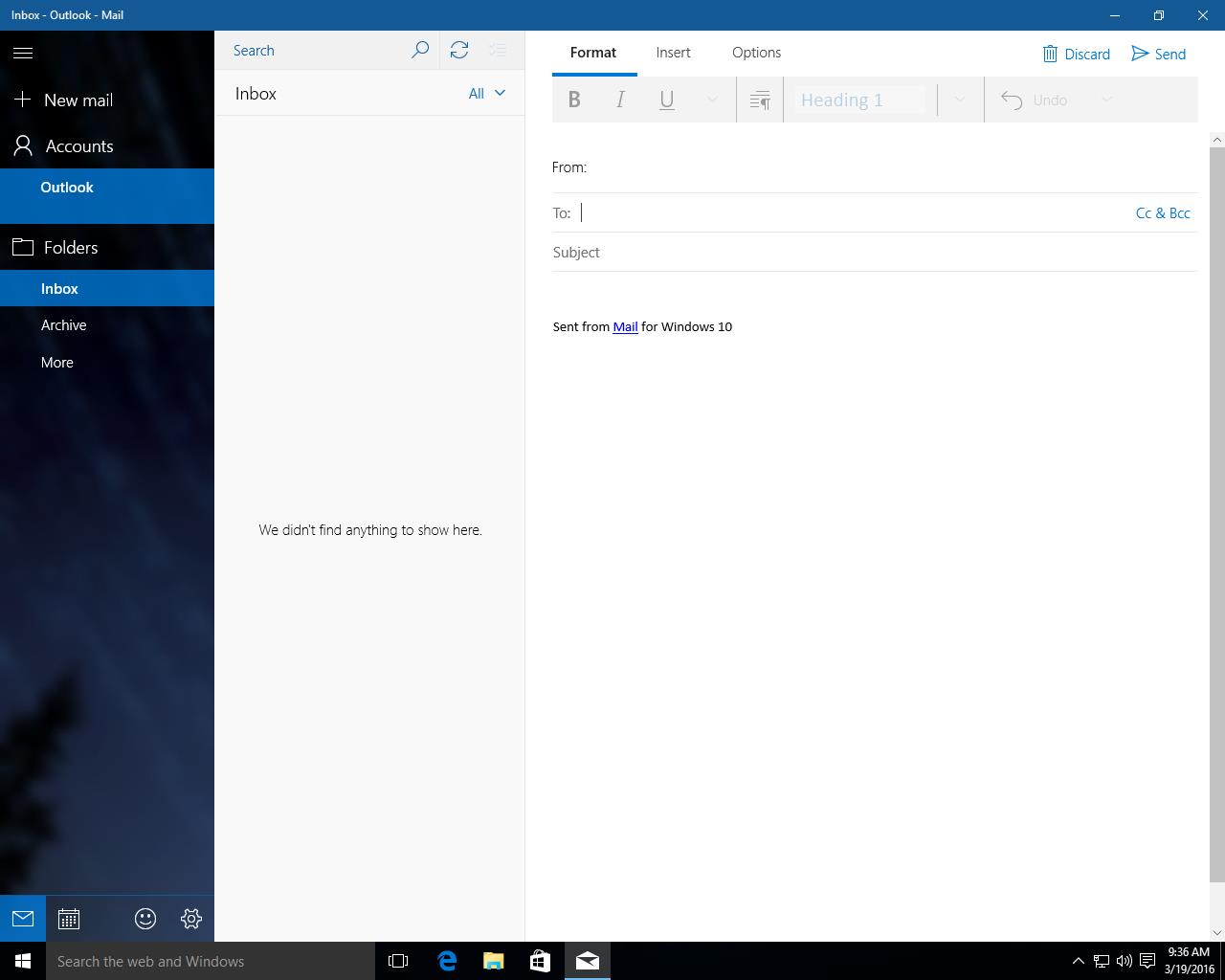This screenshot has width=1225, height=980.
Task: Select the Inbox folder in sidebar
Action: tap(107, 288)
